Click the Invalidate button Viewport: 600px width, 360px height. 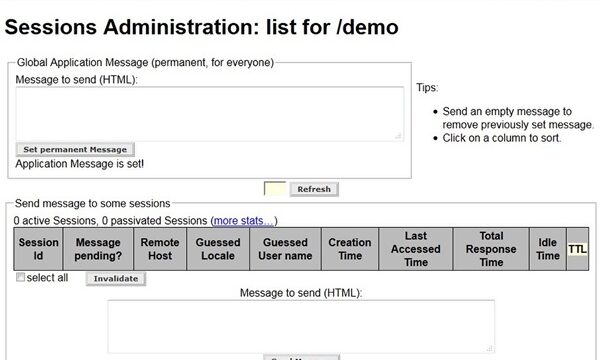pos(116,279)
